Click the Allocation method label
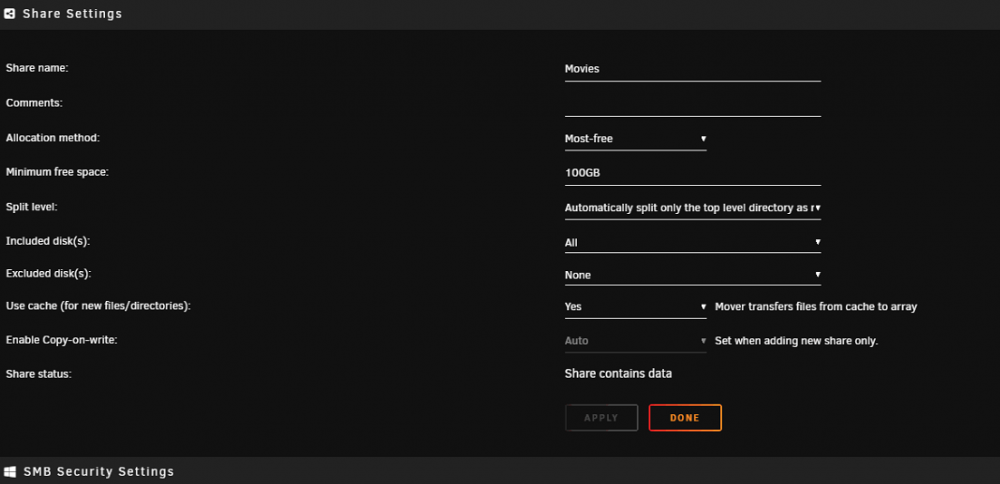 53,138
